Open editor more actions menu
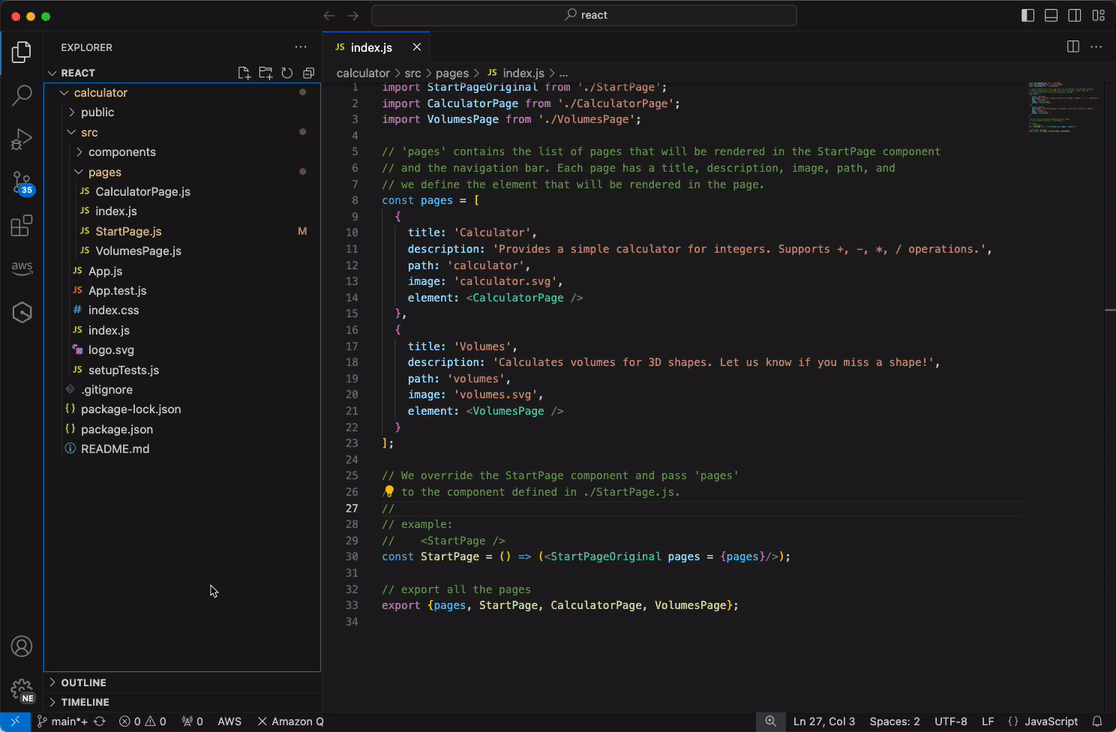Viewport: 1116px width, 732px height. pyautogui.click(x=1096, y=47)
